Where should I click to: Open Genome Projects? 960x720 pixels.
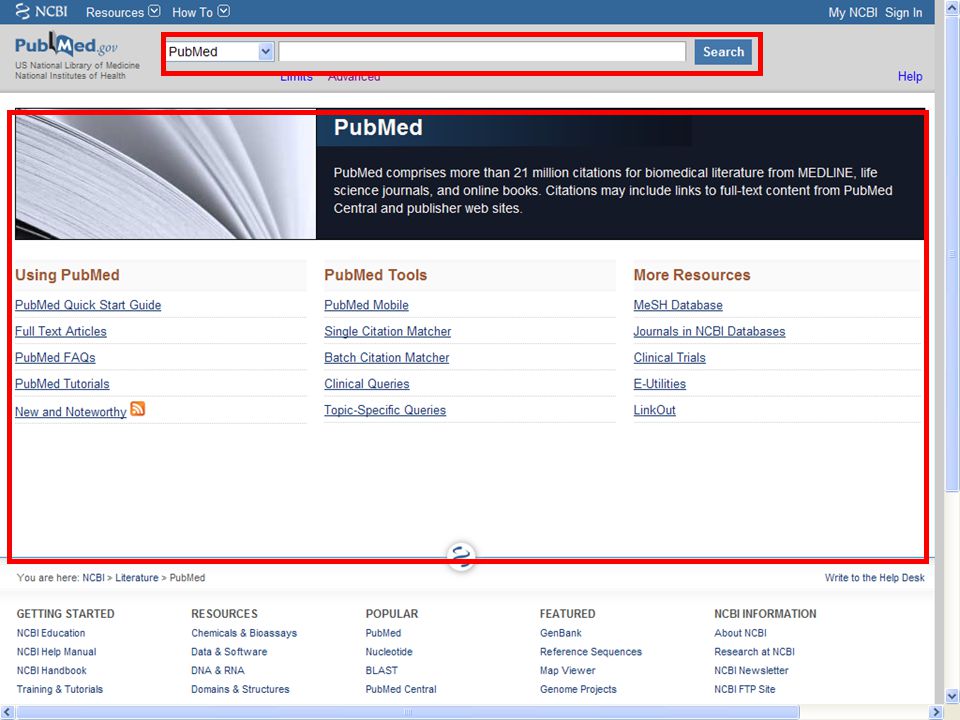[578, 689]
